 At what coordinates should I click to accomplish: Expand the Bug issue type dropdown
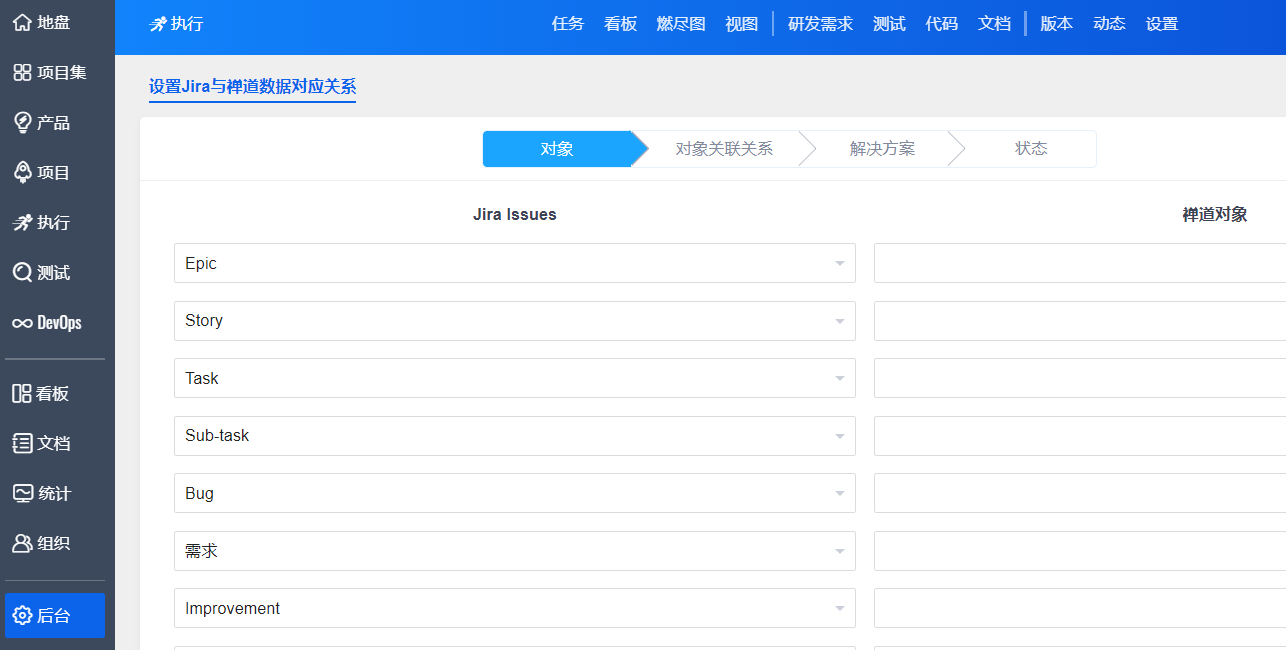839,494
